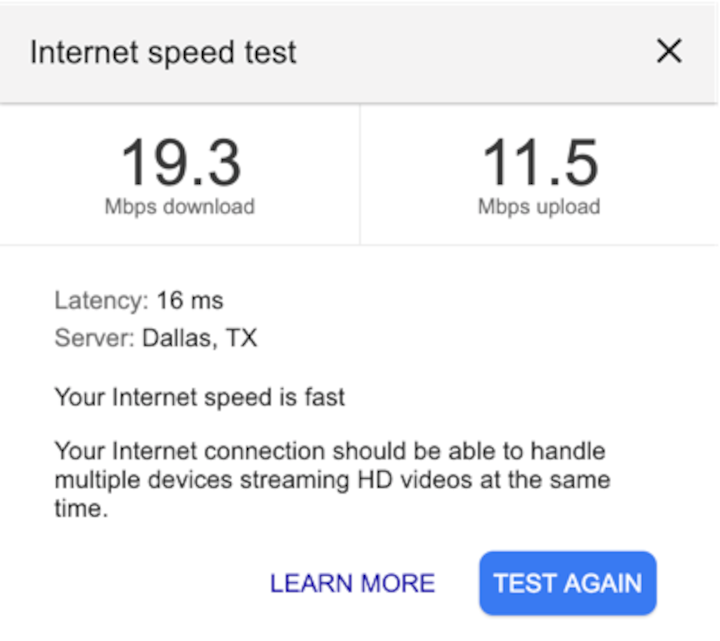
Task: Click the word "handle" in the description
Action: [x=568, y=451]
